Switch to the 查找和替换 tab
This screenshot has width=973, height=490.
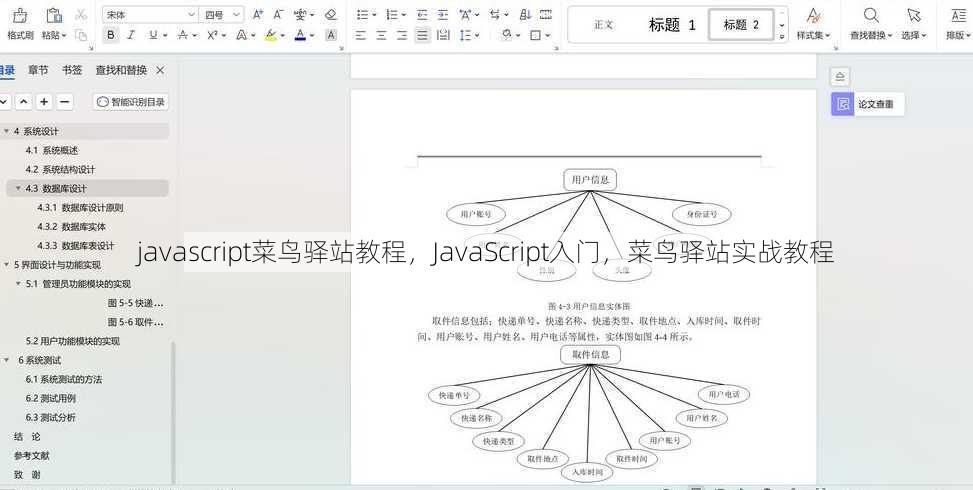121,70
